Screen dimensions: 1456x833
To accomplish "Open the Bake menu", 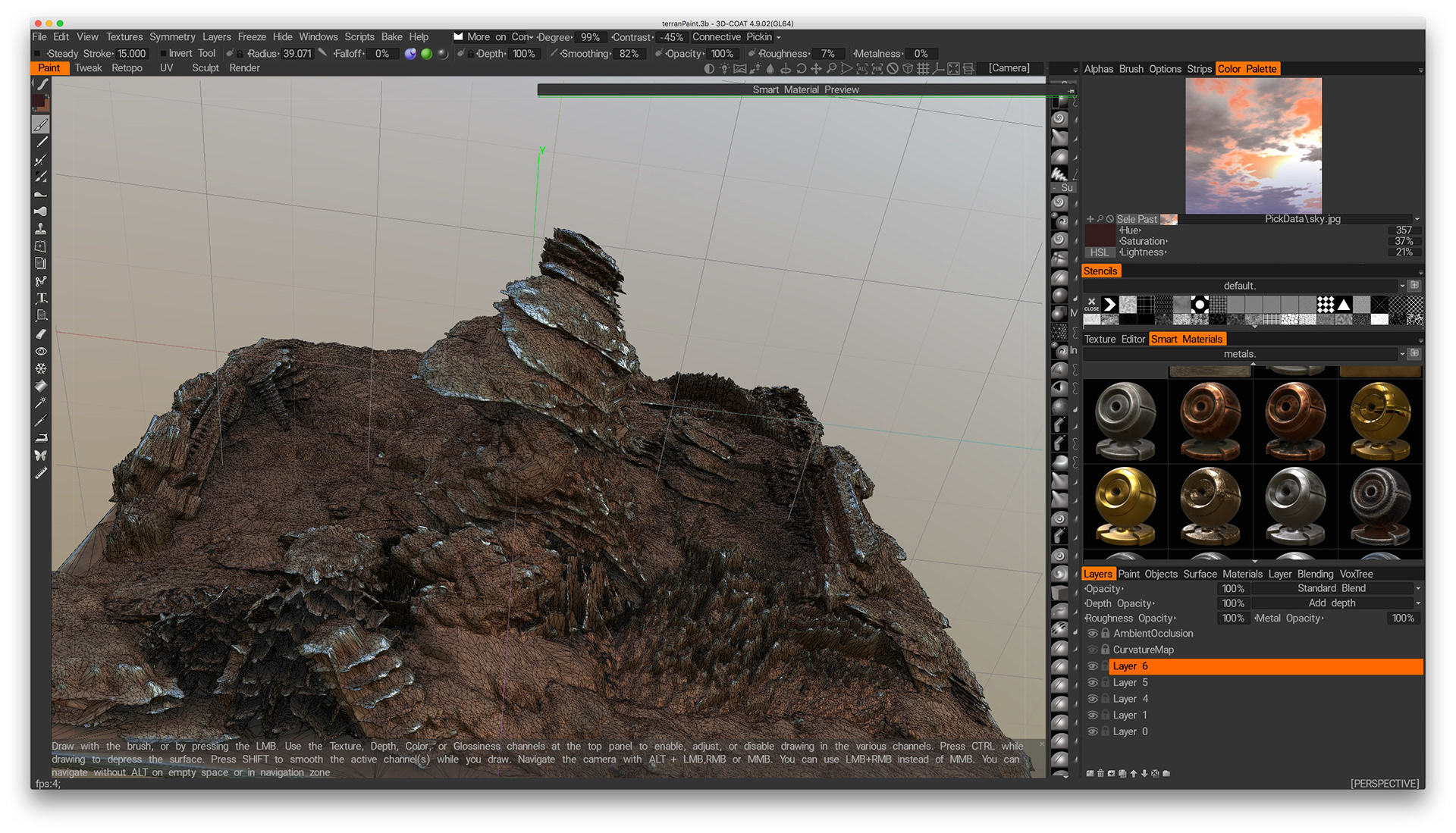I will click(x=391, y=37).
